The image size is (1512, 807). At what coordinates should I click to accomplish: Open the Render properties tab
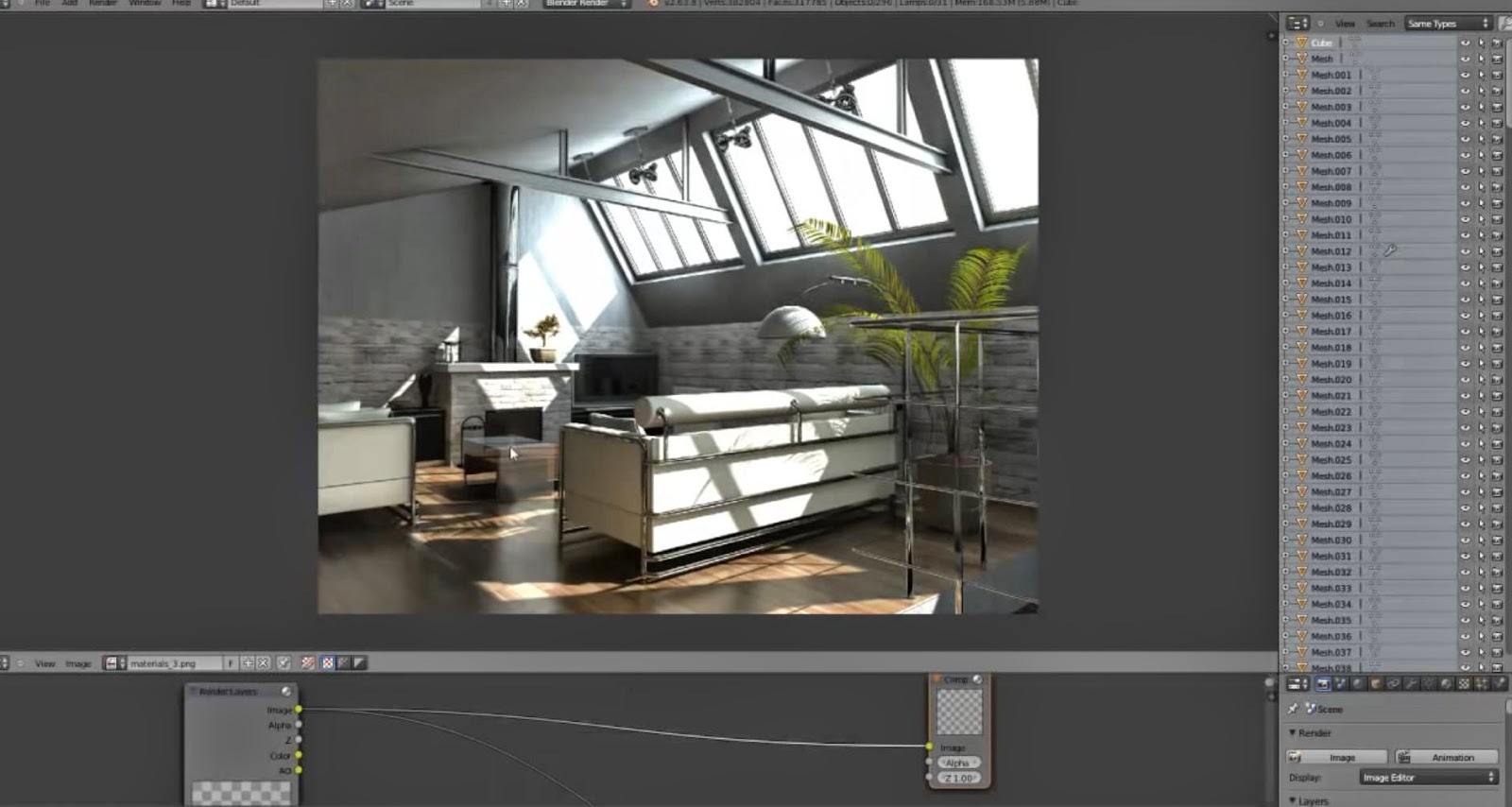pyautogui.click(x=1323, y=683)
